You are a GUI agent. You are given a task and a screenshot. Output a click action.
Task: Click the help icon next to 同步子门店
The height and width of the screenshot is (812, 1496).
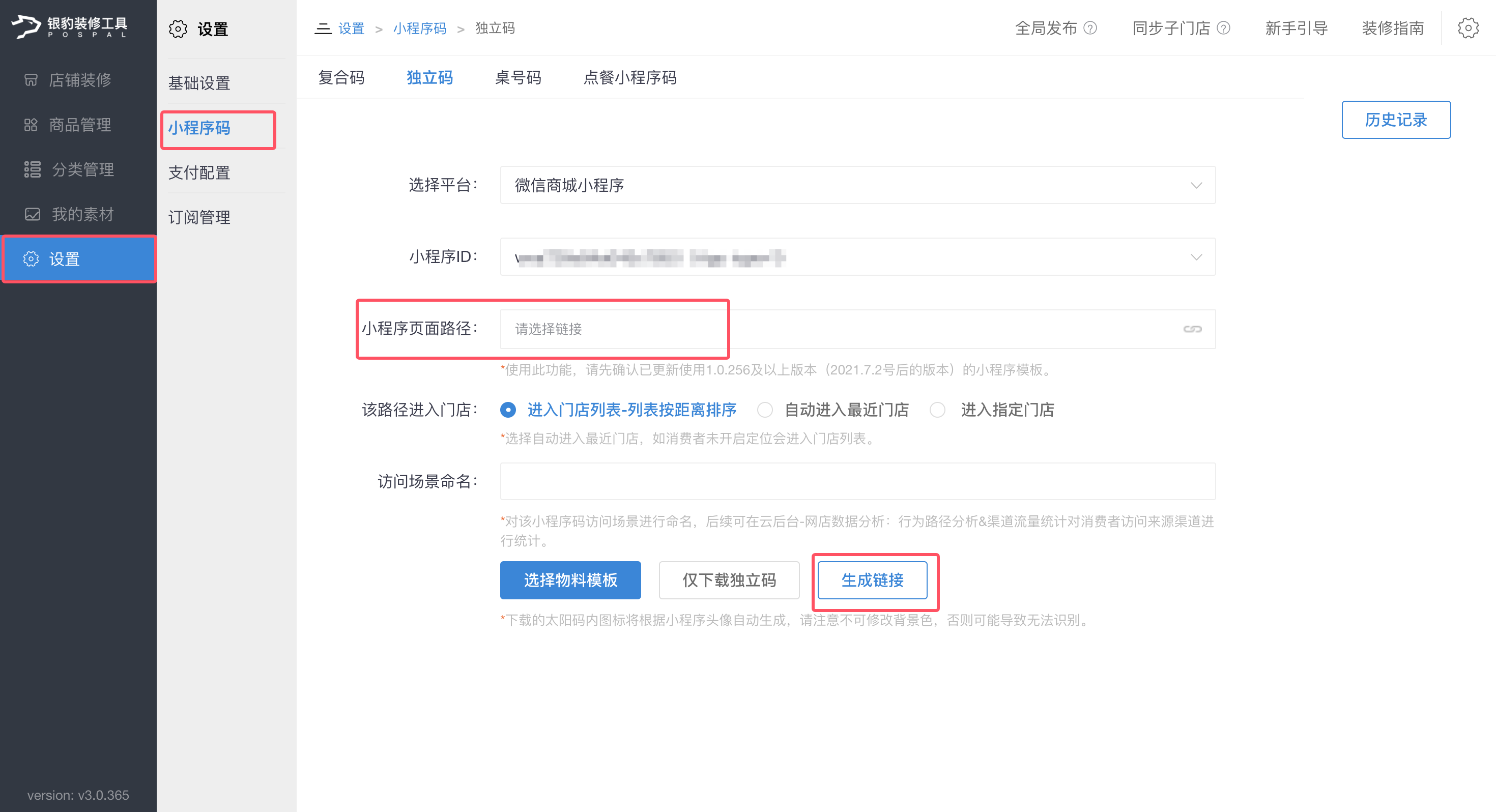pos(1224,28)
